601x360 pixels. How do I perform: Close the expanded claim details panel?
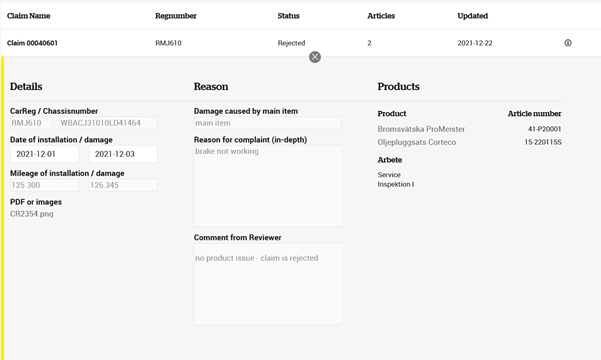tap(315, 57)
